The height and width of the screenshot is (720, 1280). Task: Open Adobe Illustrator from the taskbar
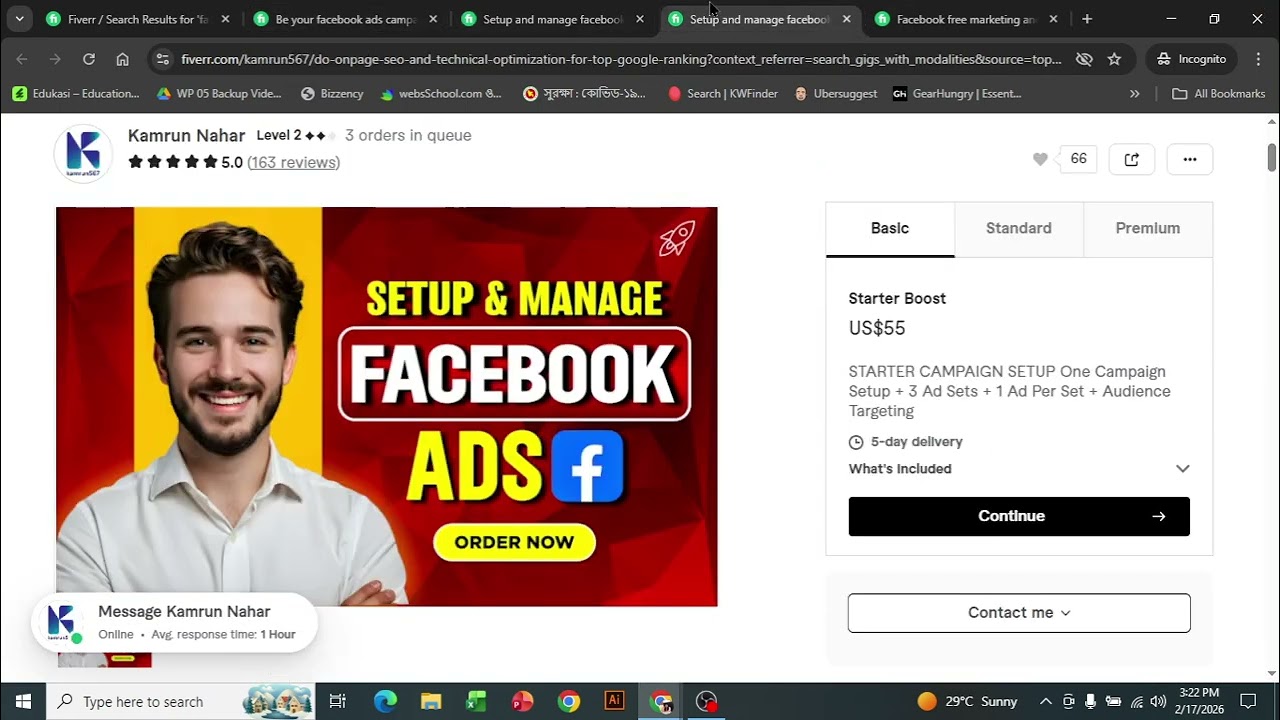615,701
